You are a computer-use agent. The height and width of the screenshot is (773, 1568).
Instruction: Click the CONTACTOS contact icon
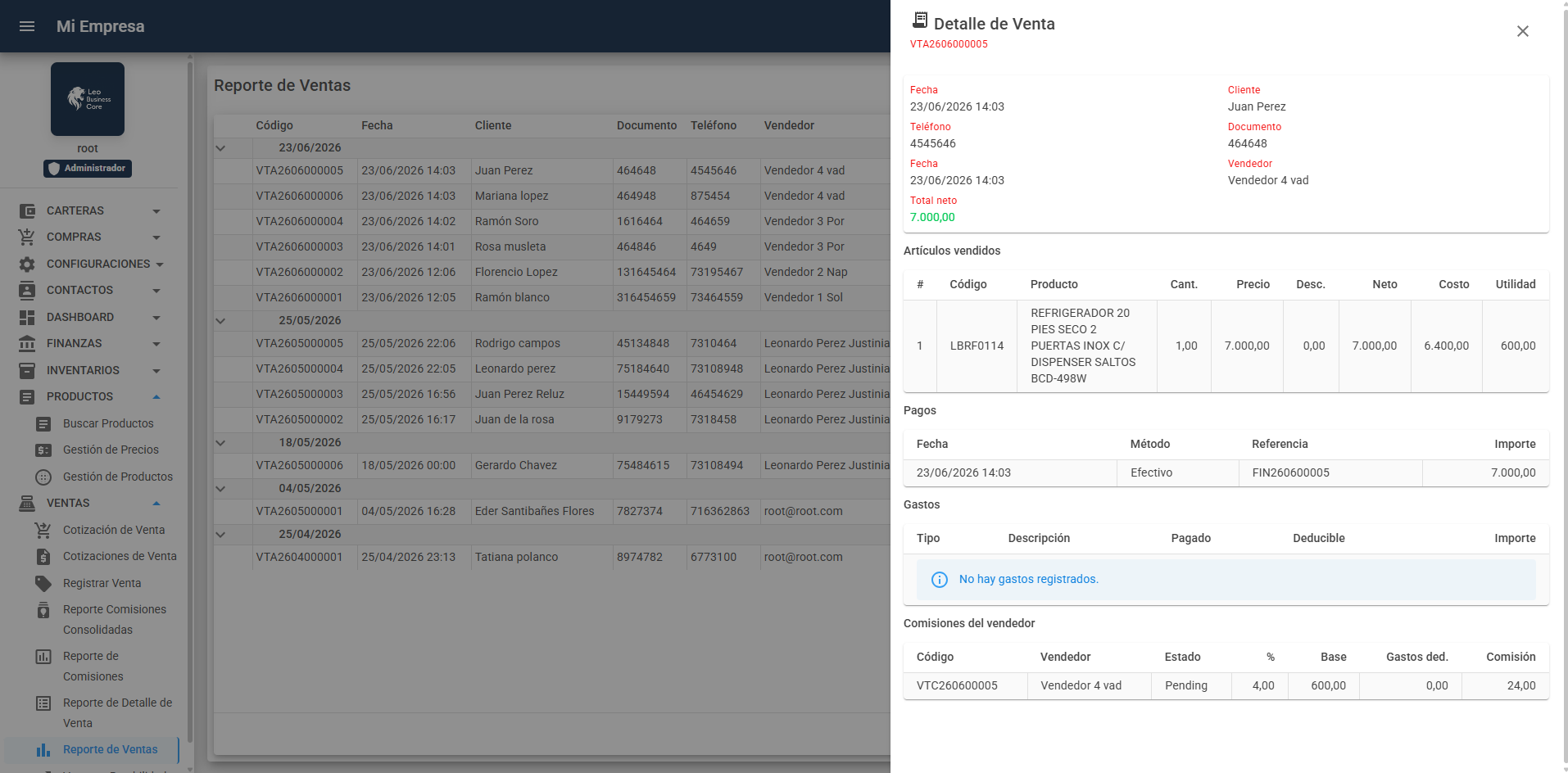click(x=27, y=291)
